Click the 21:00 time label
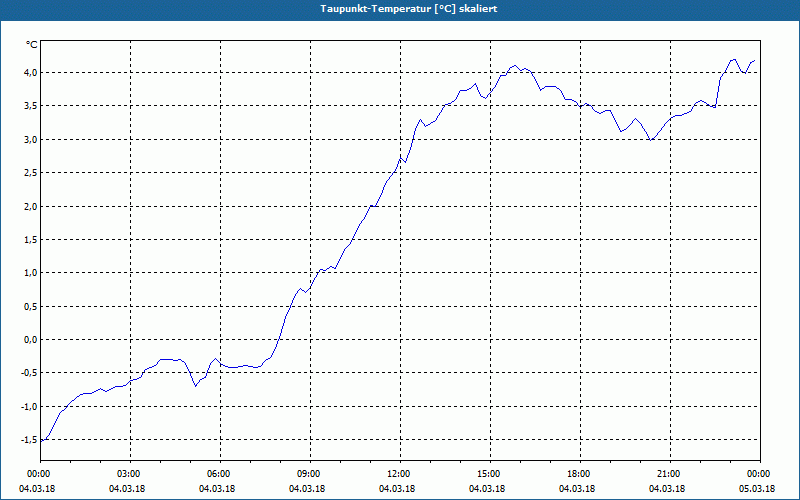800x500 pixels. tap(668, 474)
